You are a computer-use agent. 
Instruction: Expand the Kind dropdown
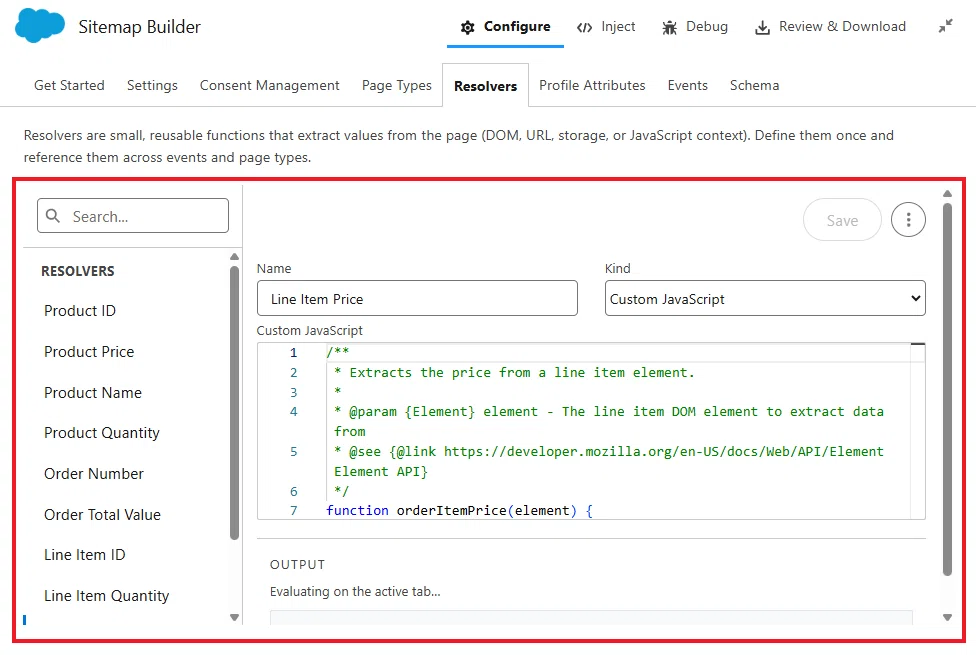[765, 298]
